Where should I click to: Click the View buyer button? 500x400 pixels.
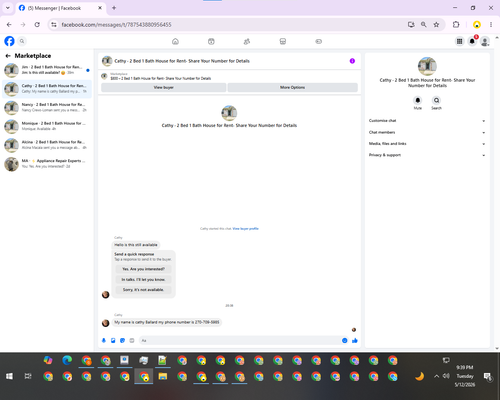point(164,87)
